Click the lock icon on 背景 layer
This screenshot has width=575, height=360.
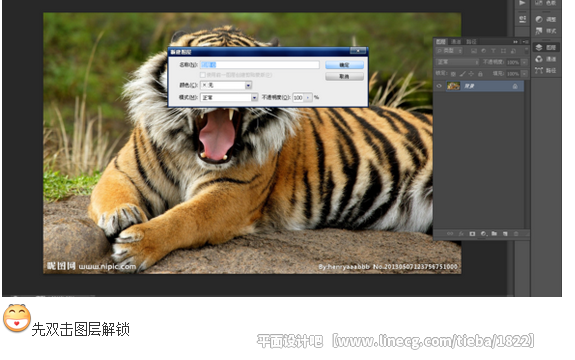(515, 86)
